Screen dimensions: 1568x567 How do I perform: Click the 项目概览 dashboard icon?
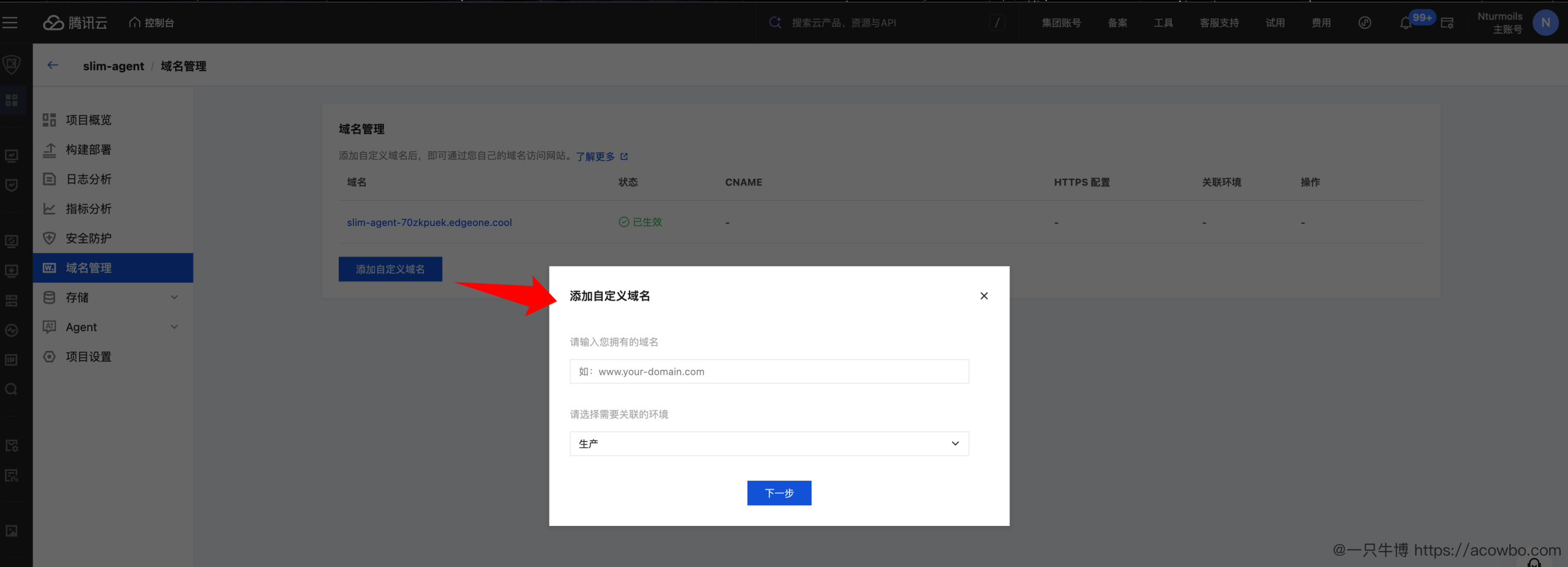click(x=50, y=120)
